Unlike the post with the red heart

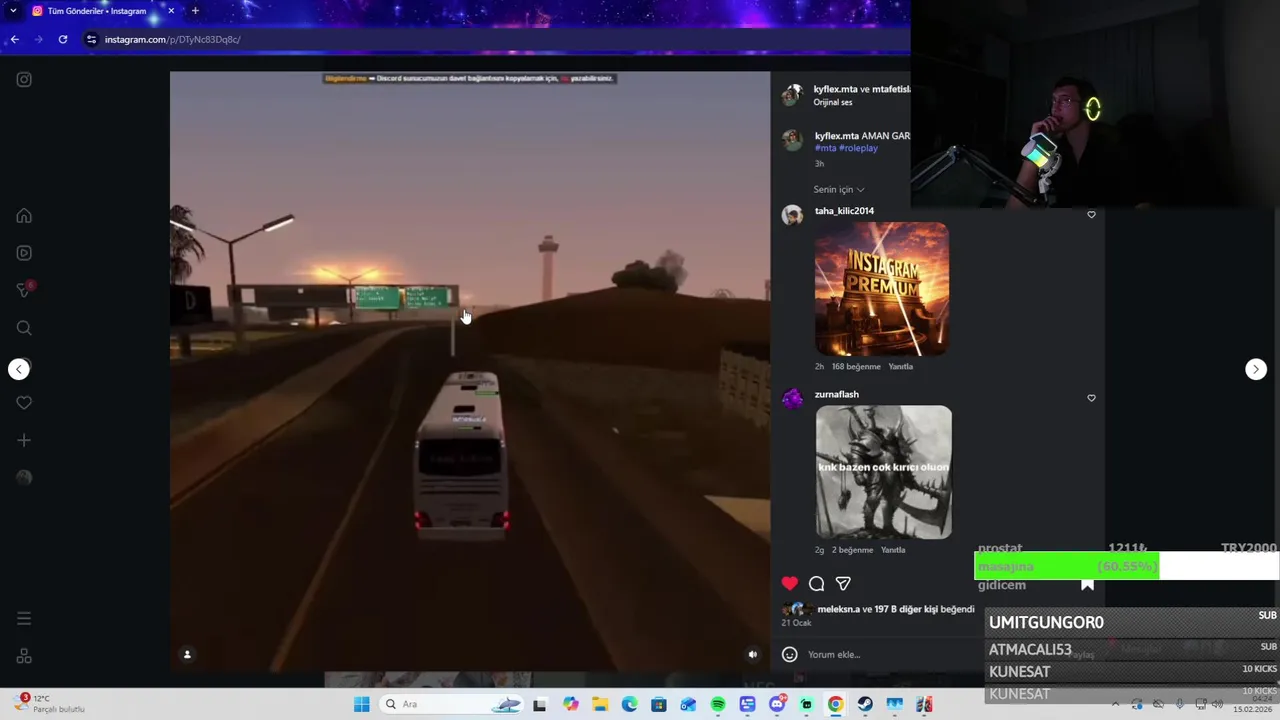coord(790,584)
